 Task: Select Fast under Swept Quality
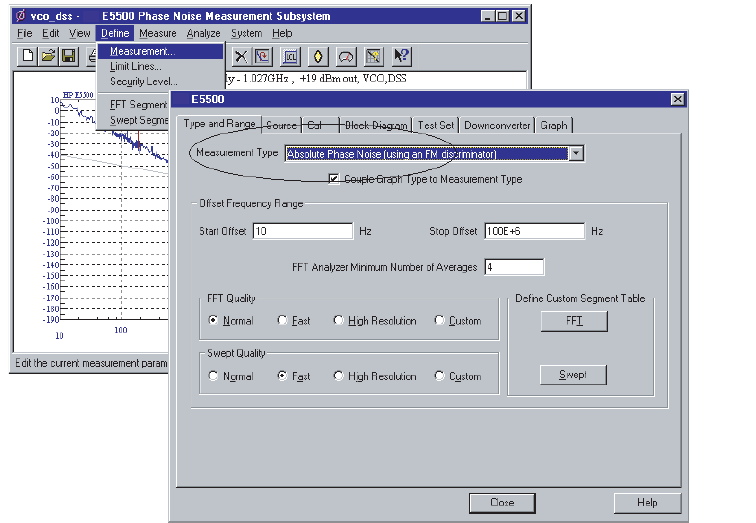[283, 376]
